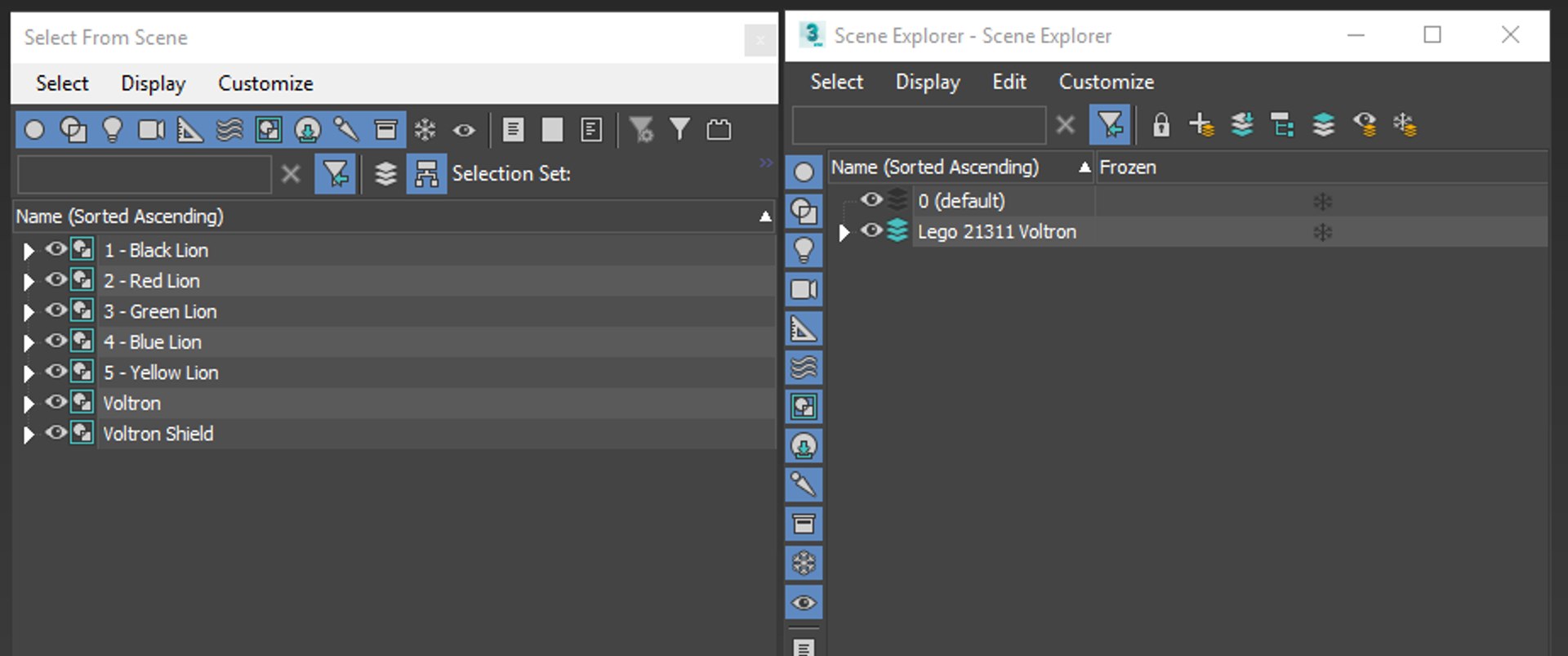
Task: Click the hierarchy tree icon in Scene Explorer toolbar
Action: 1282,125
